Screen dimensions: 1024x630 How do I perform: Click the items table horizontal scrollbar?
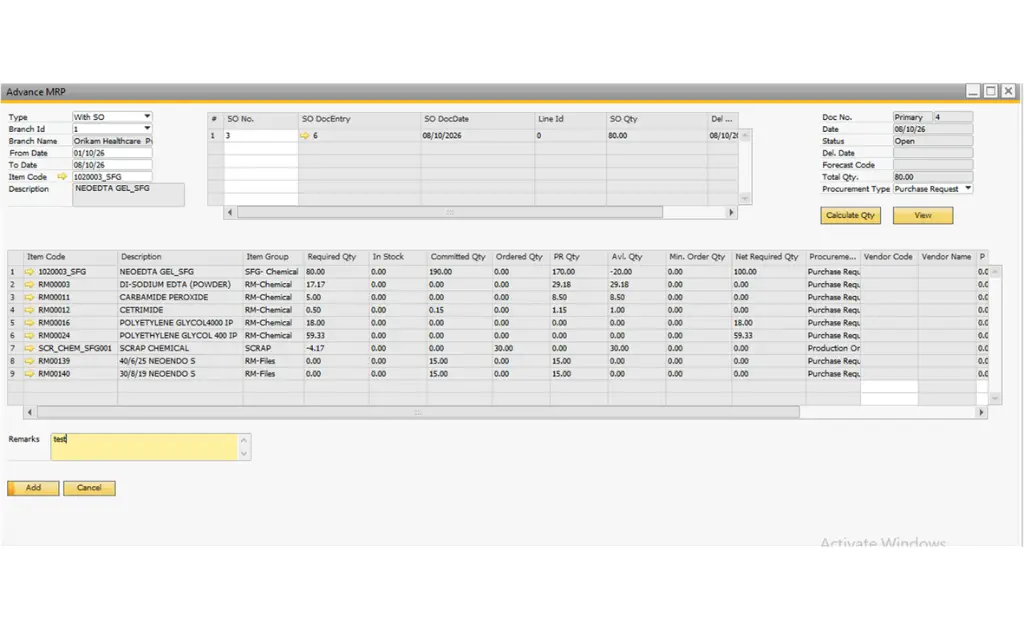[418, 412]
